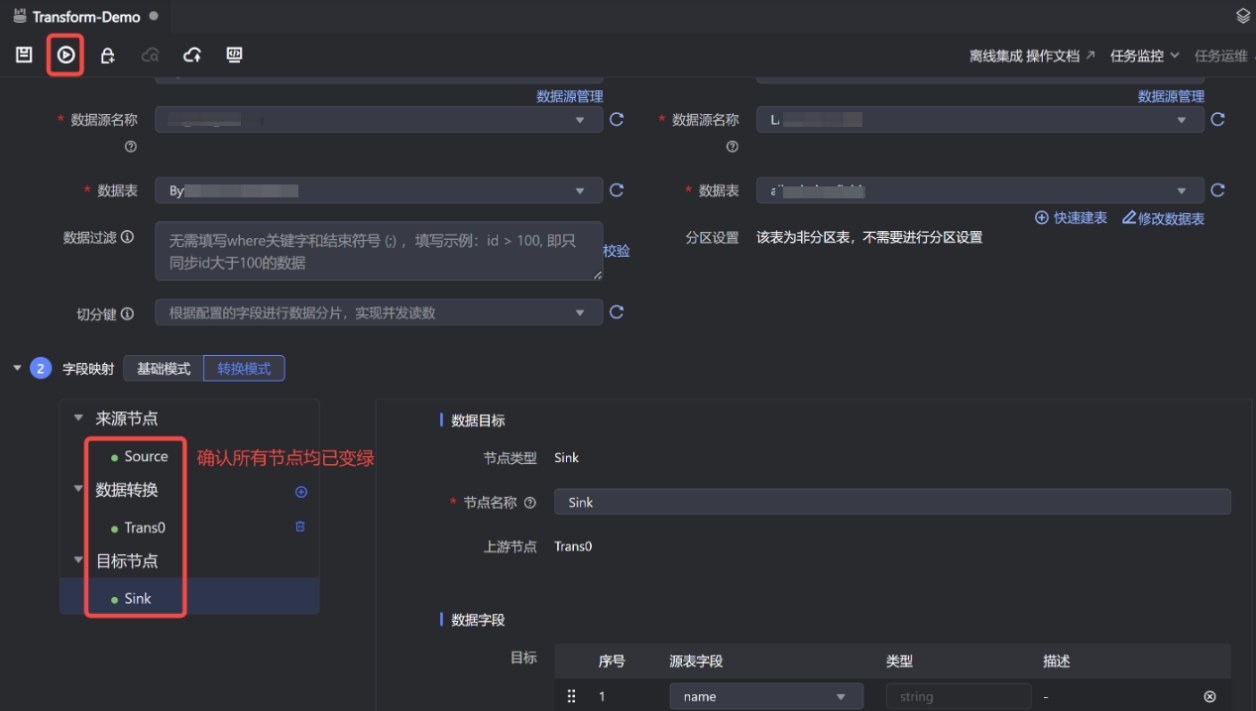The image size is (1256, 711).
Task: Publish via the cloud upload icon
Action: point(192,55)
